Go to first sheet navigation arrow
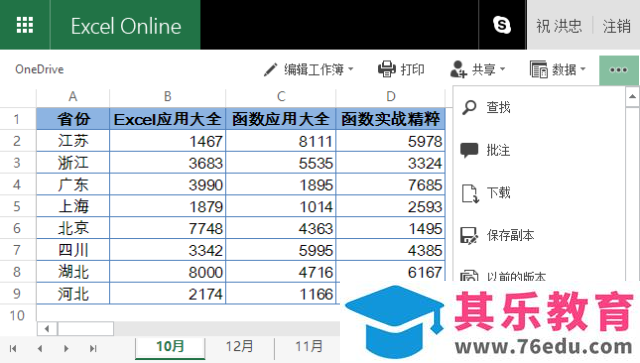The width and height of the screenshot is (640, 363). (x=13, y=348)
